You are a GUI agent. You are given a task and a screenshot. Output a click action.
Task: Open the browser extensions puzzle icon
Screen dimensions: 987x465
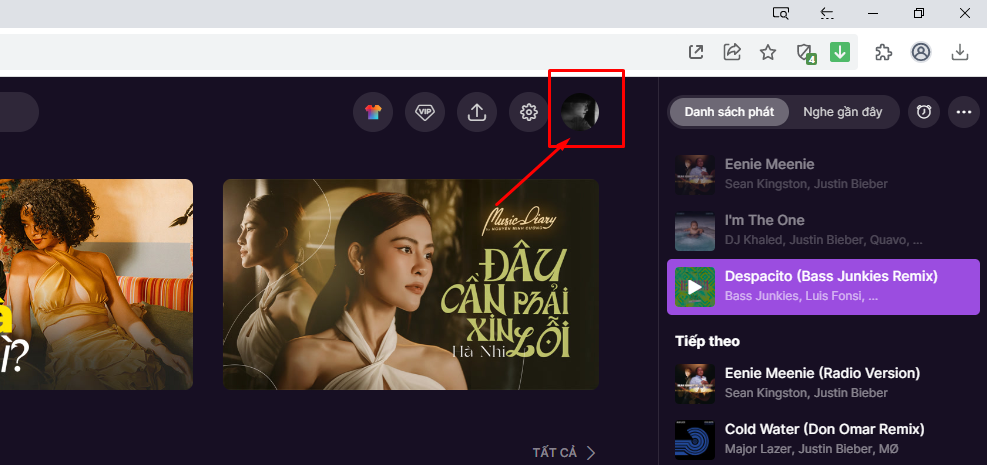click(x=884, y=52)
